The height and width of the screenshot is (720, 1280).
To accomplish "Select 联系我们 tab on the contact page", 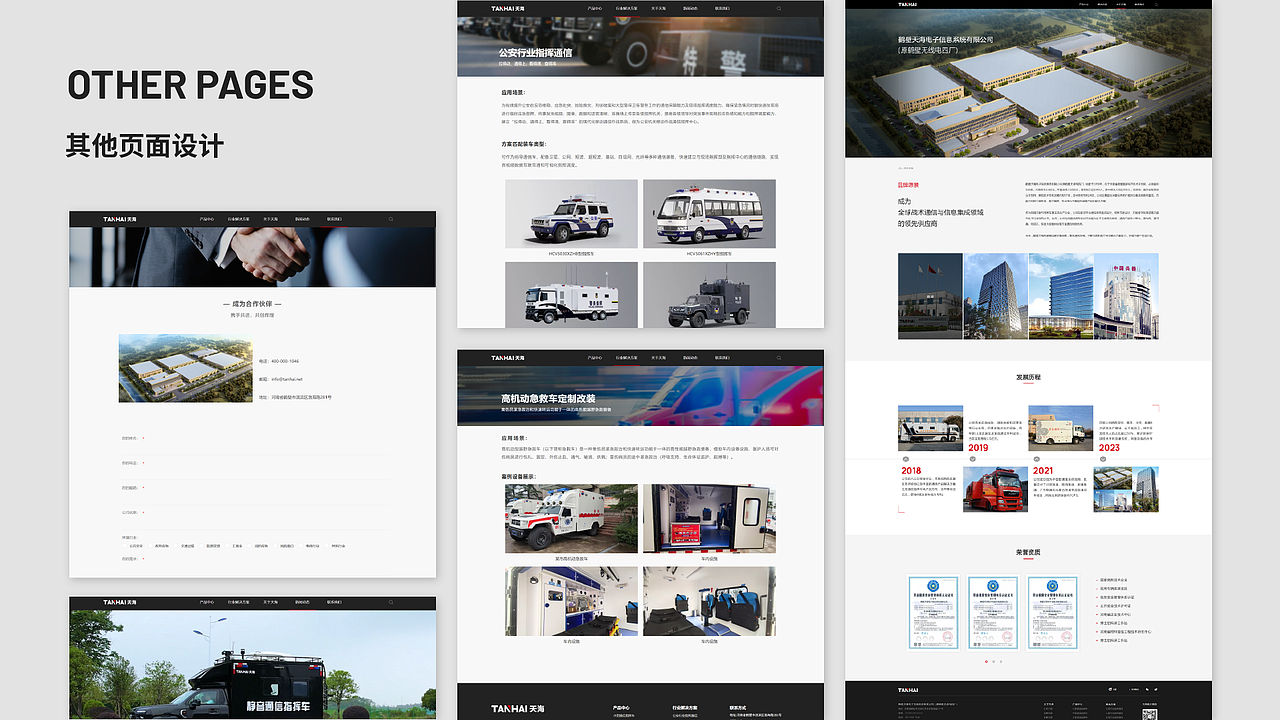I will coord(334,219).
